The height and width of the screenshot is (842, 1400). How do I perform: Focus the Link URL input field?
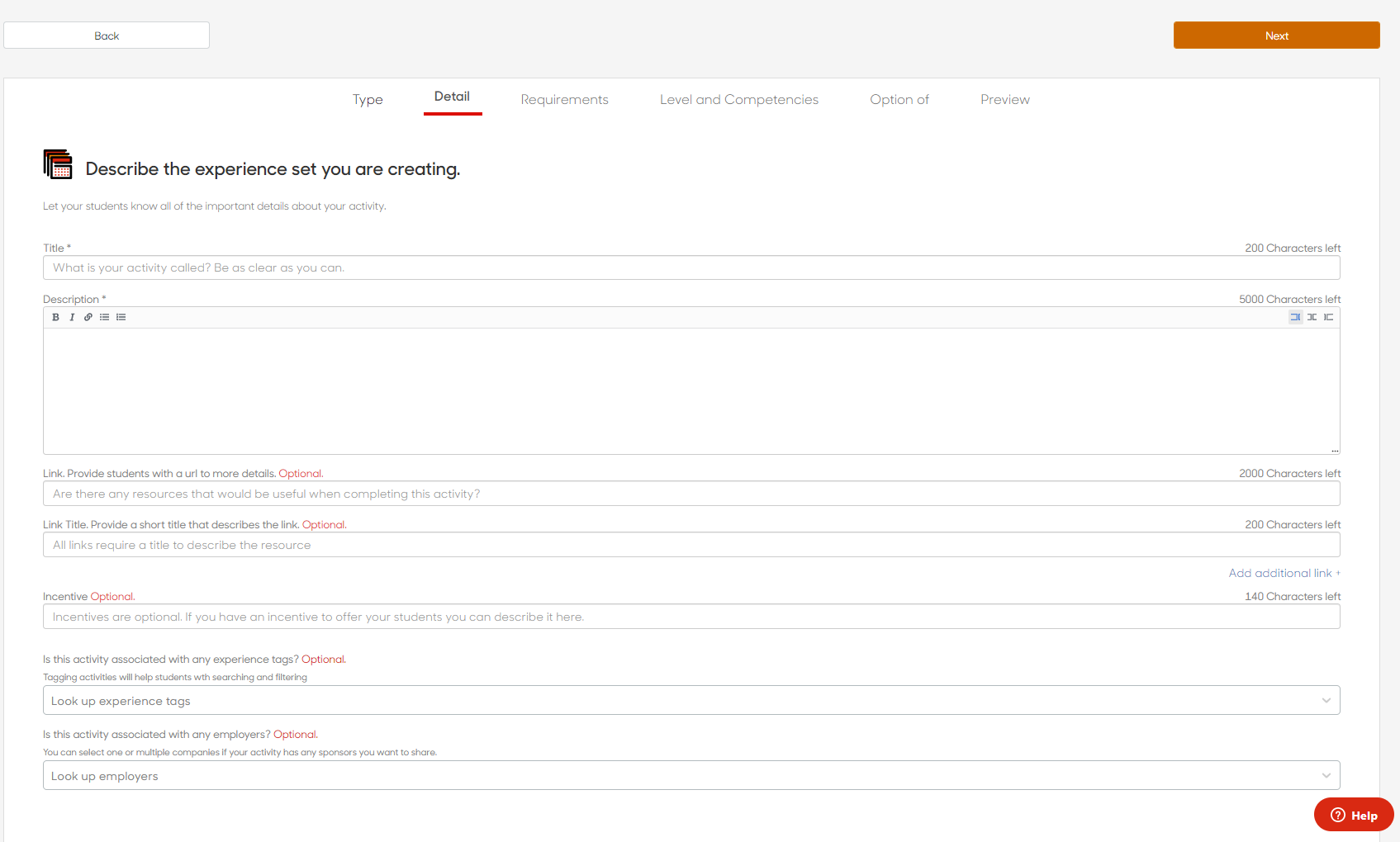(691, 494)
